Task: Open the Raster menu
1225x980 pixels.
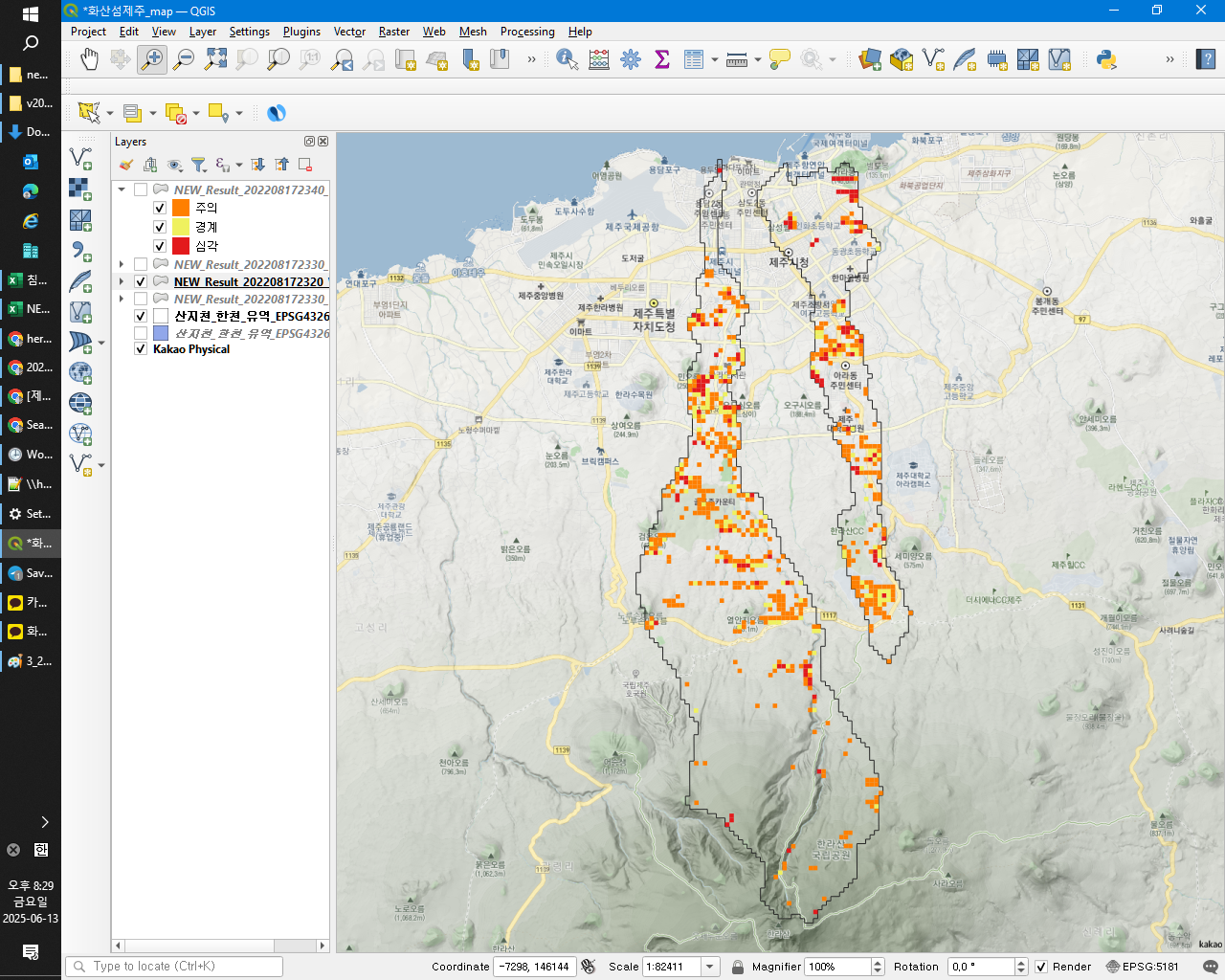Action: tap(393, 32)
